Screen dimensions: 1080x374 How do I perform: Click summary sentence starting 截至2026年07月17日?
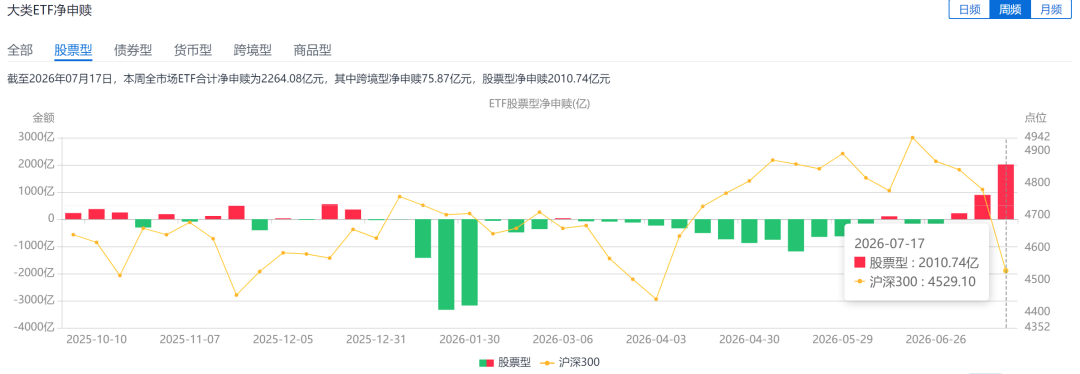click(x=309, y=79)
